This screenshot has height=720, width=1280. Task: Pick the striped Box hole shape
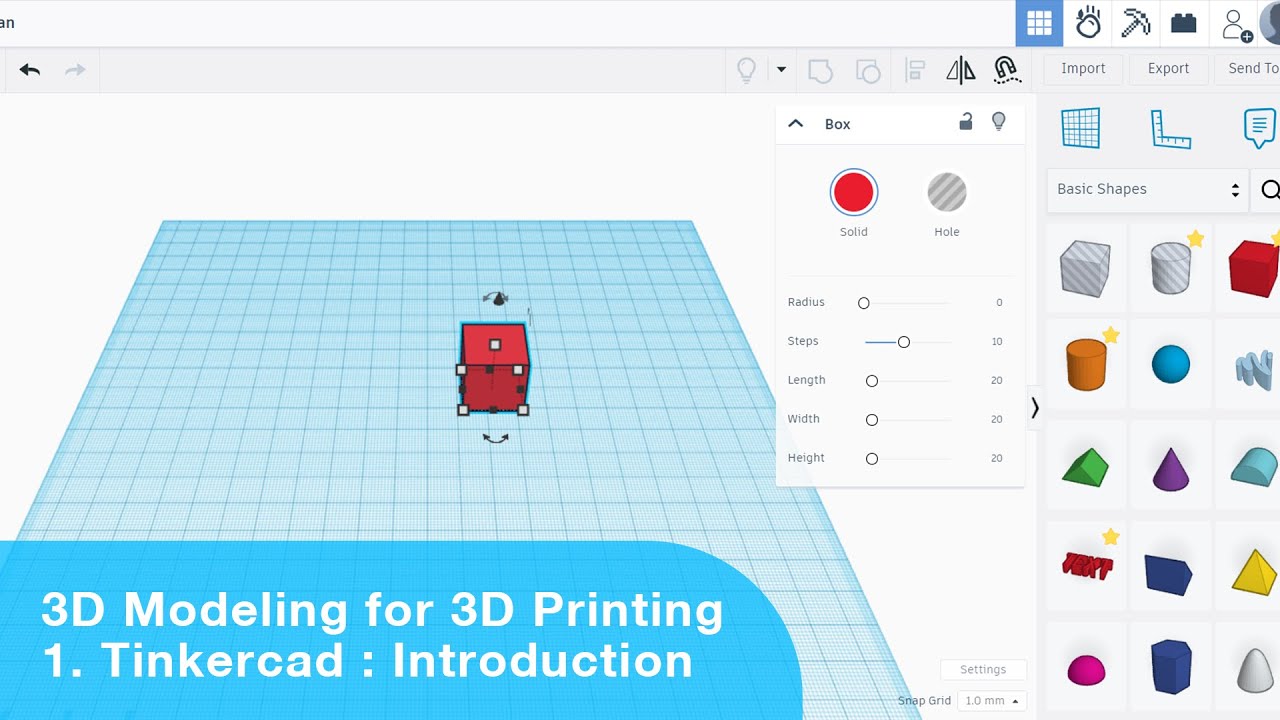[x=1086, y=268]
